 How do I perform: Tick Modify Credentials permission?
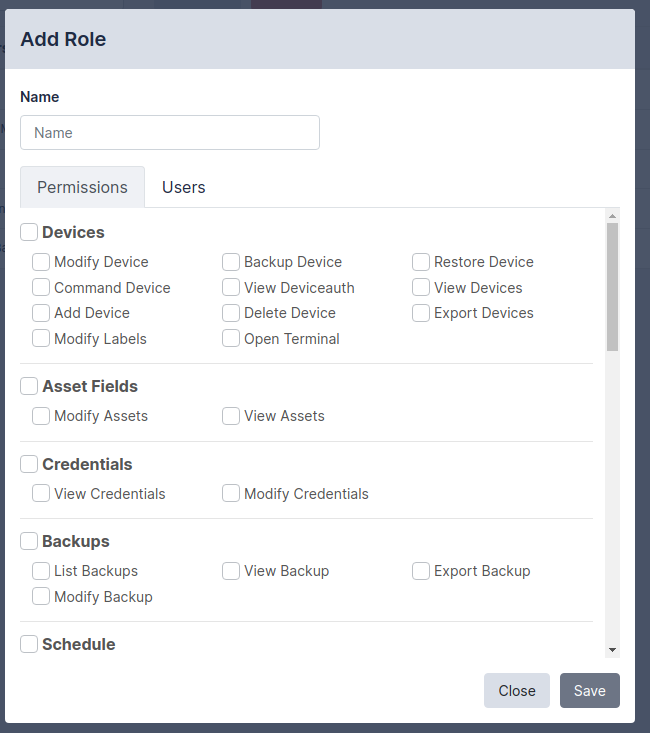pos(231,494)
